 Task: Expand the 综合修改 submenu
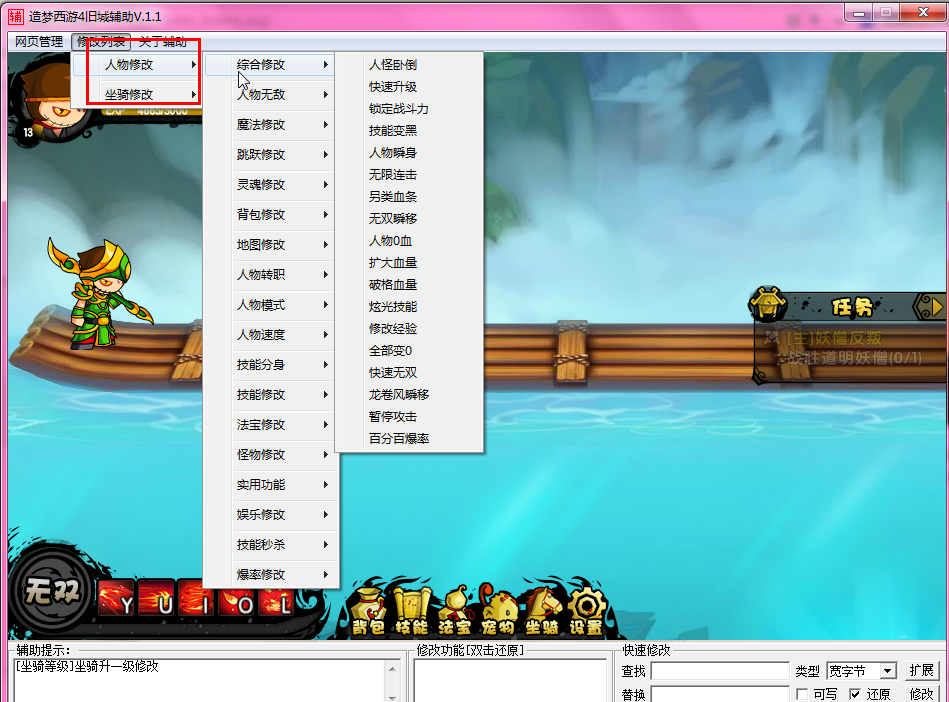270,65
